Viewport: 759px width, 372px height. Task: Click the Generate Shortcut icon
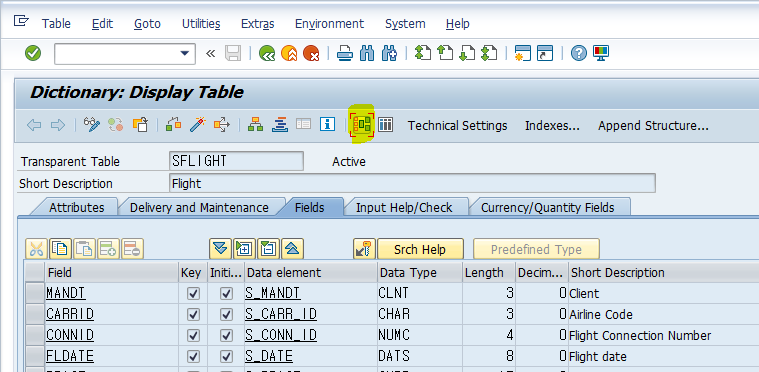[545, 53]
